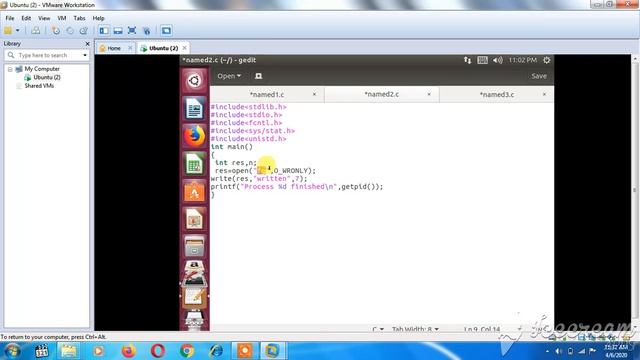The width and height of the screenshot is (640, 360).
Task: Click the Save button in gedit
Action: point(539,76)
